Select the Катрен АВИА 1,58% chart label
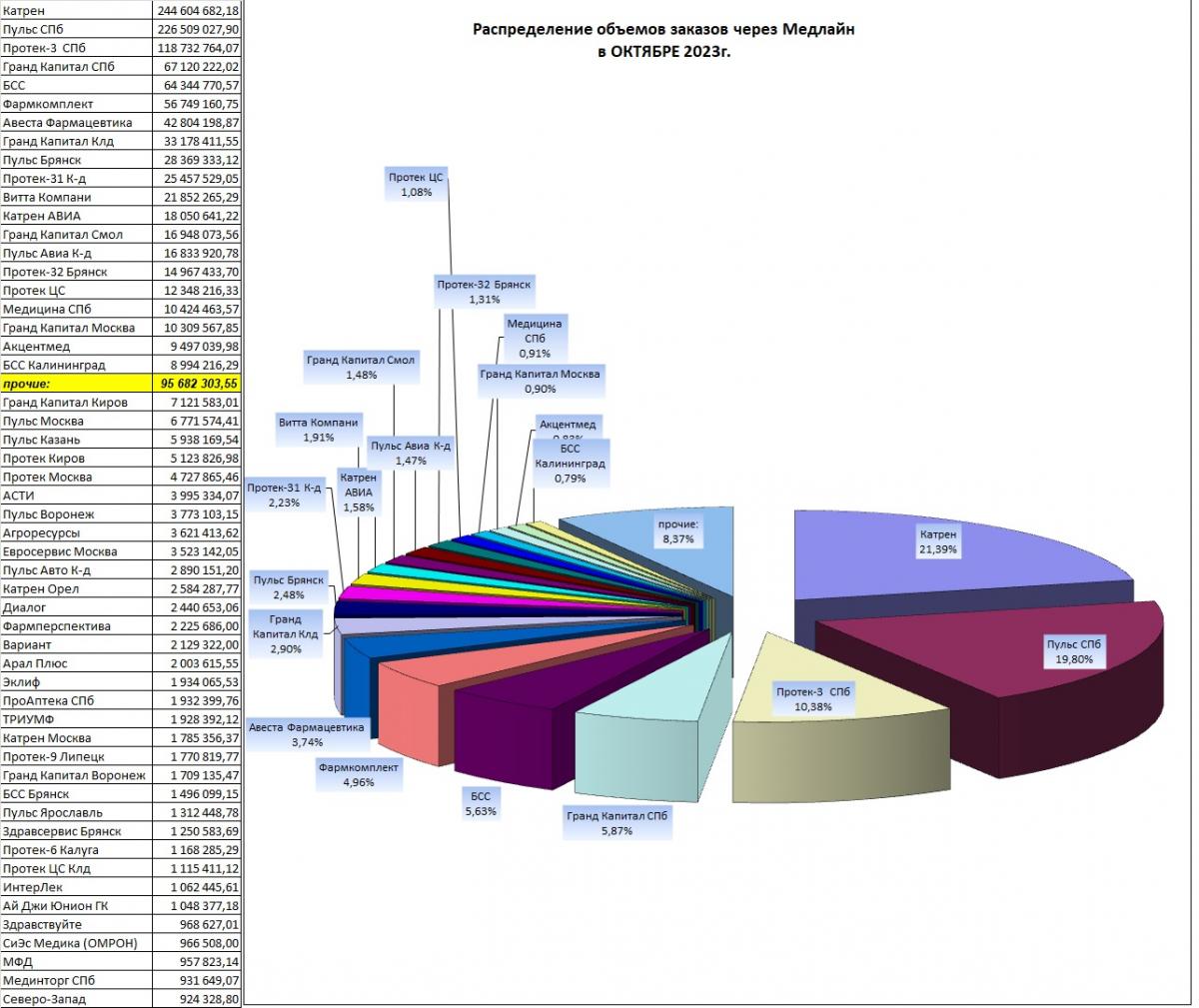The height and width of the screenshot is (1008, 1199). [x=358, y=493]
